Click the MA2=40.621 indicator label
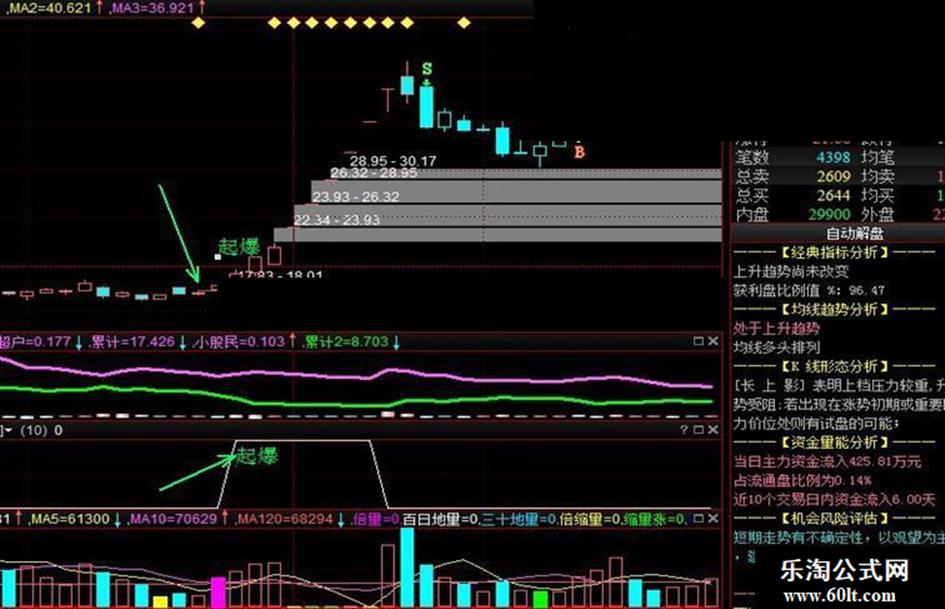The image size is (945, 609). pyautogui.click(x=51, y=8)
